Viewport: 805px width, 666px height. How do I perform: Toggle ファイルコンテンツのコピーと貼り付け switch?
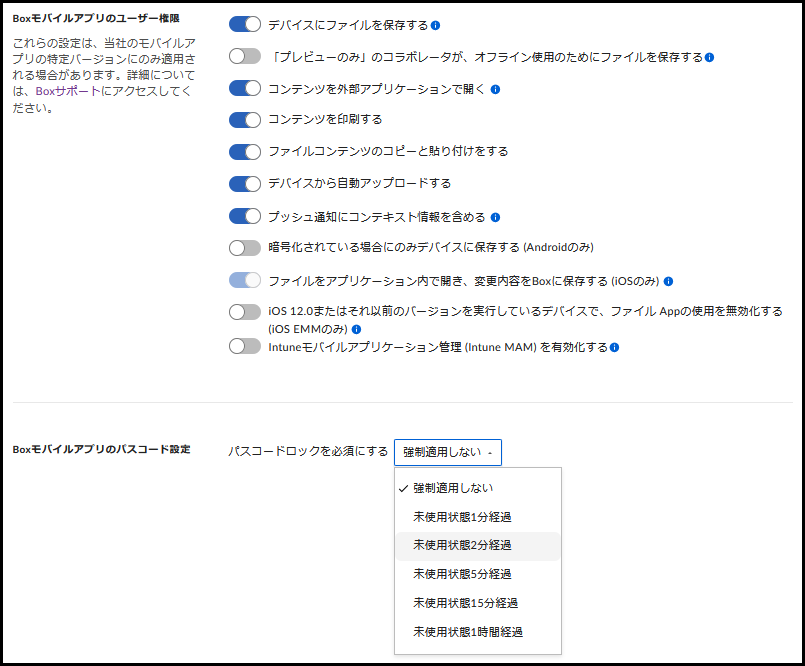click(x=244, y=151)
